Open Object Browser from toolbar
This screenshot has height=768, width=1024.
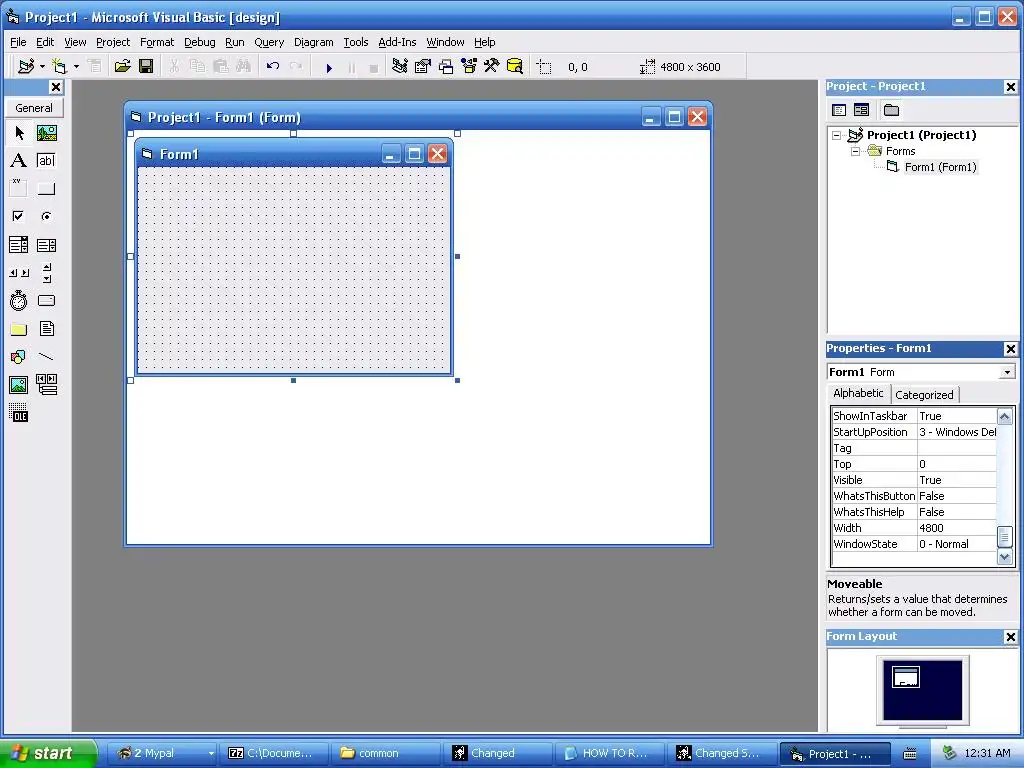point(469,67)
